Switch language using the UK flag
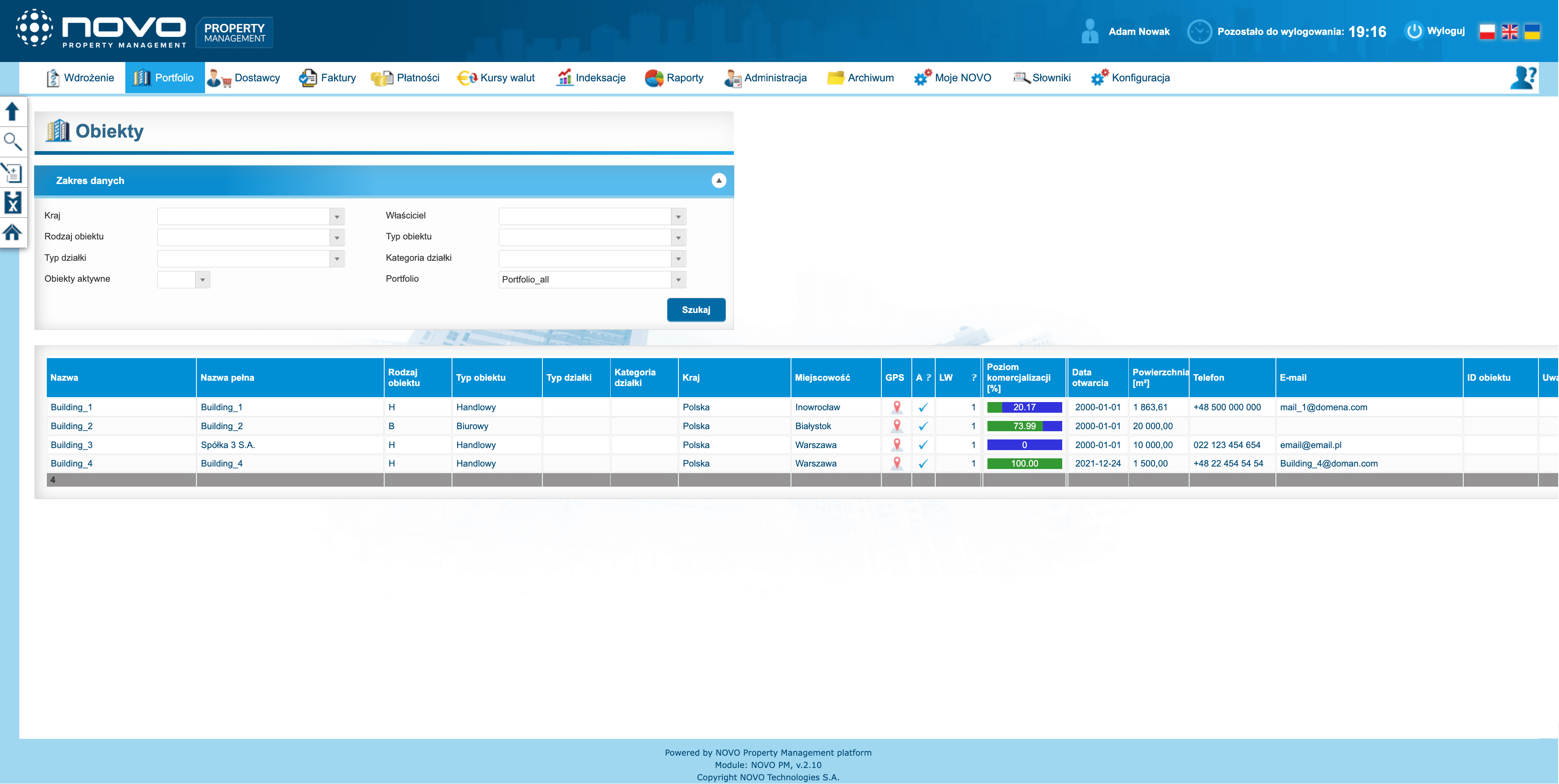The width and height of the screenshot is (1559, 784). (x=1509, y=32)
